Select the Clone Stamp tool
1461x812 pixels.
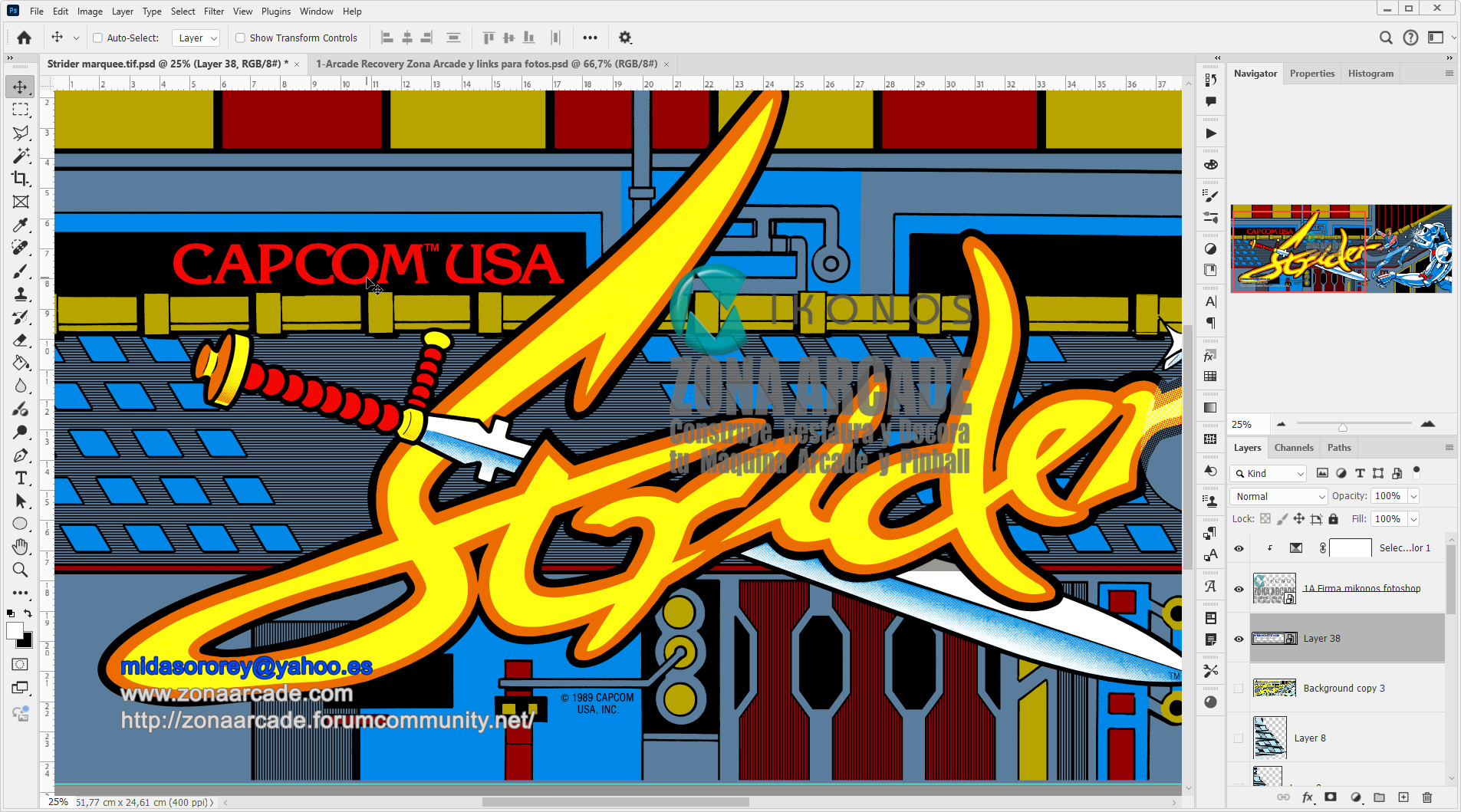20,293
